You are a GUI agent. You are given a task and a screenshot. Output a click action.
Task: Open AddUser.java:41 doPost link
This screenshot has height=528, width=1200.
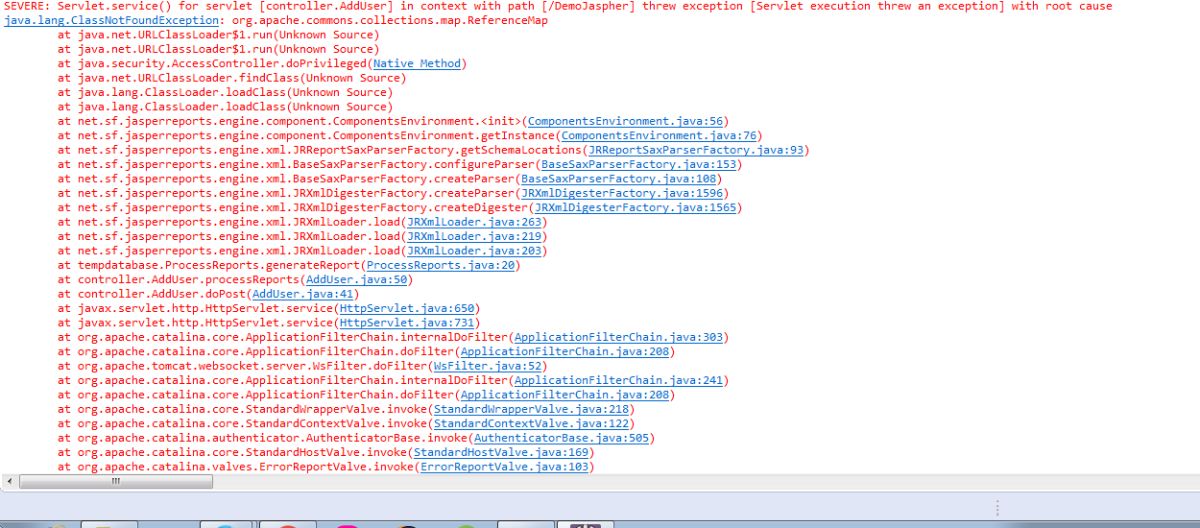click(304, 295)
